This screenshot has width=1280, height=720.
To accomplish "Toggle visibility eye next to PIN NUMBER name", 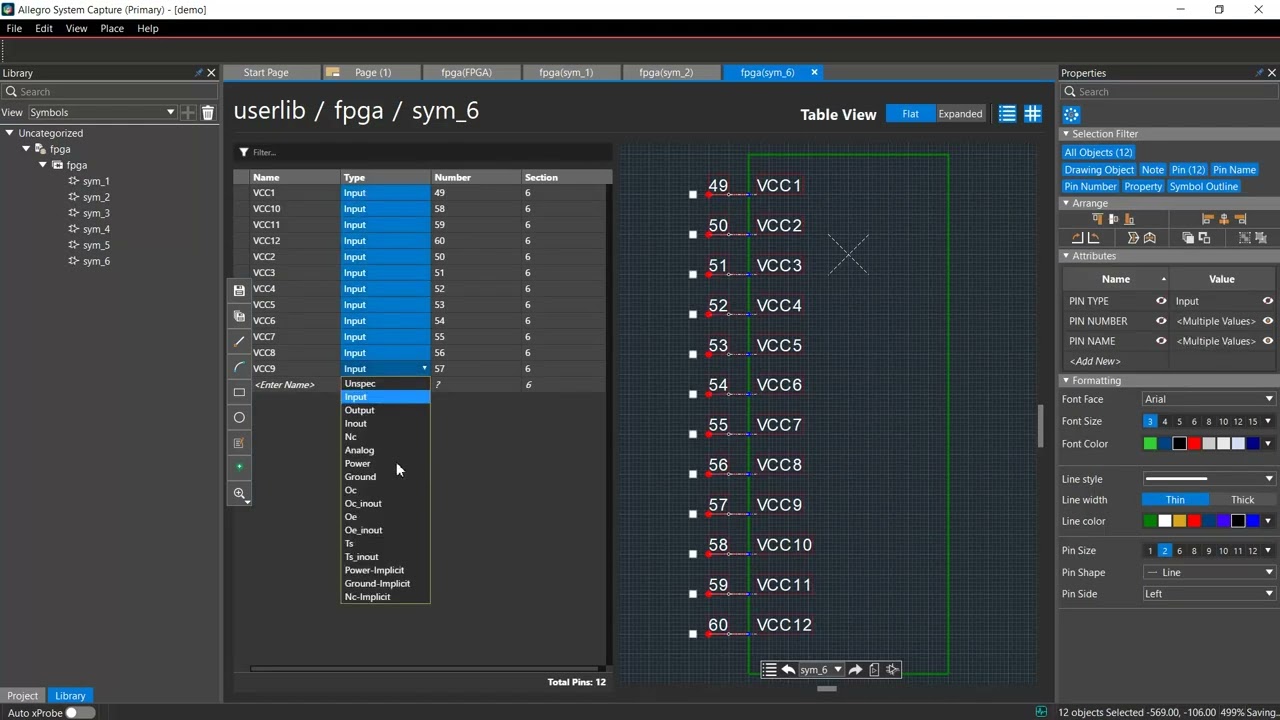I will (1161, 321).
